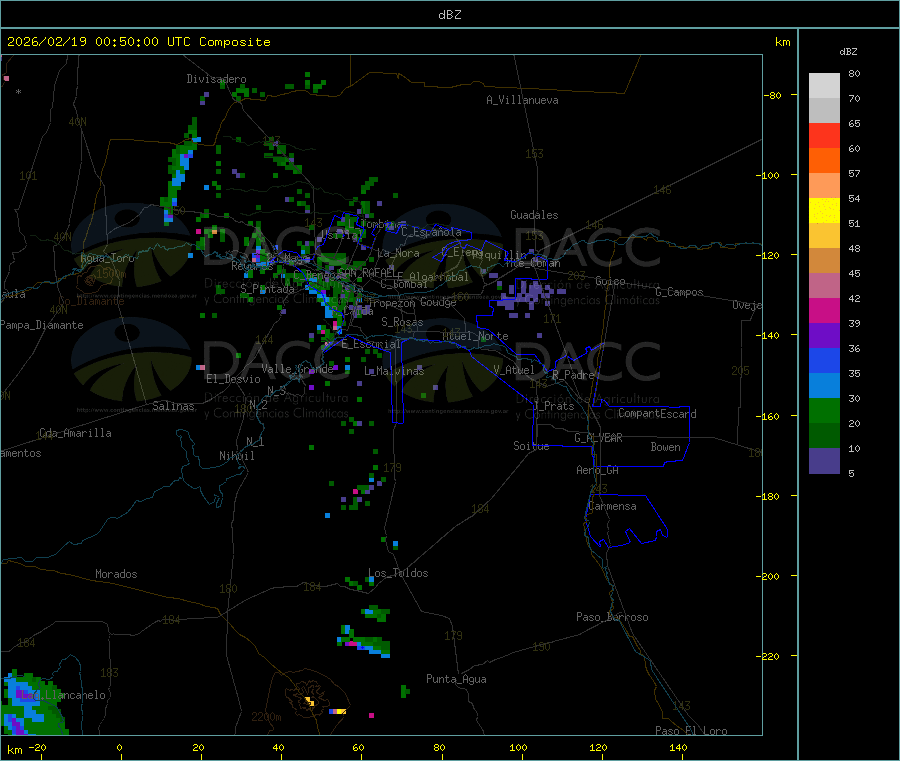Click the 'Bowen' location label

[x=666, y=447]
